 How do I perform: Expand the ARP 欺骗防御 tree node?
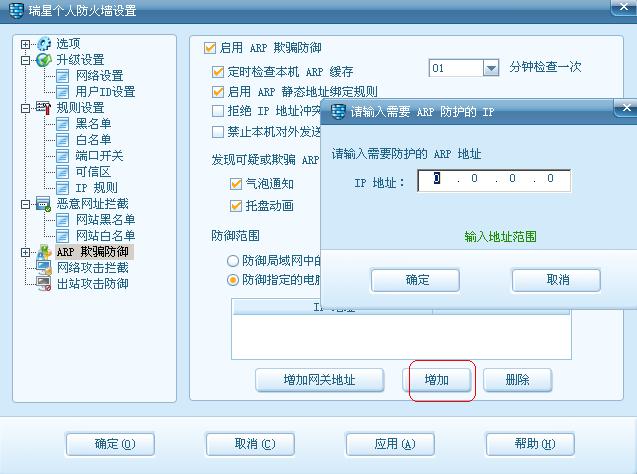(25, 252)
